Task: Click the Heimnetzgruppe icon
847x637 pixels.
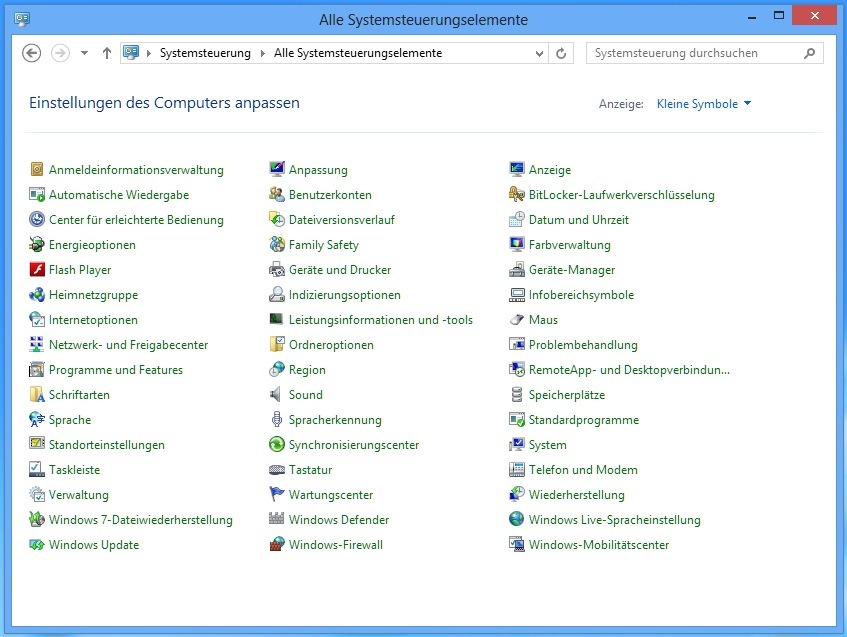Action: 37,294
